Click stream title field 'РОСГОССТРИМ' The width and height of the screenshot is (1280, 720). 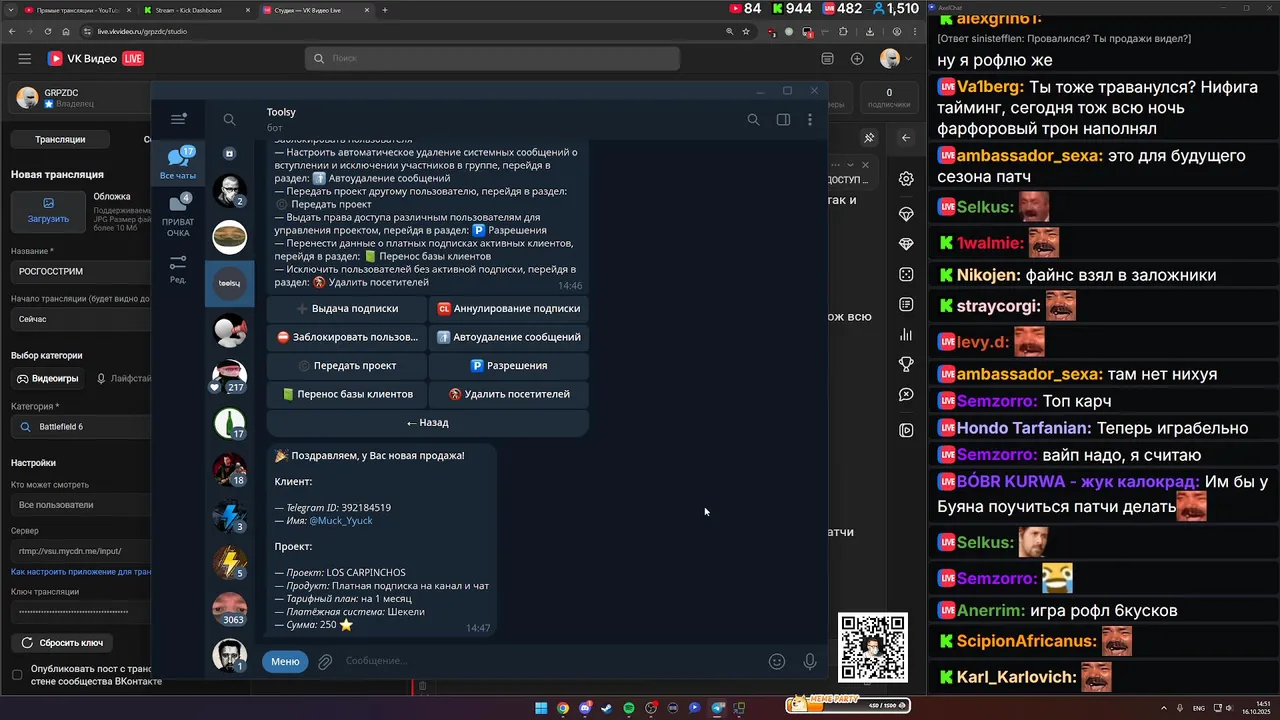(x=80, y=271)
